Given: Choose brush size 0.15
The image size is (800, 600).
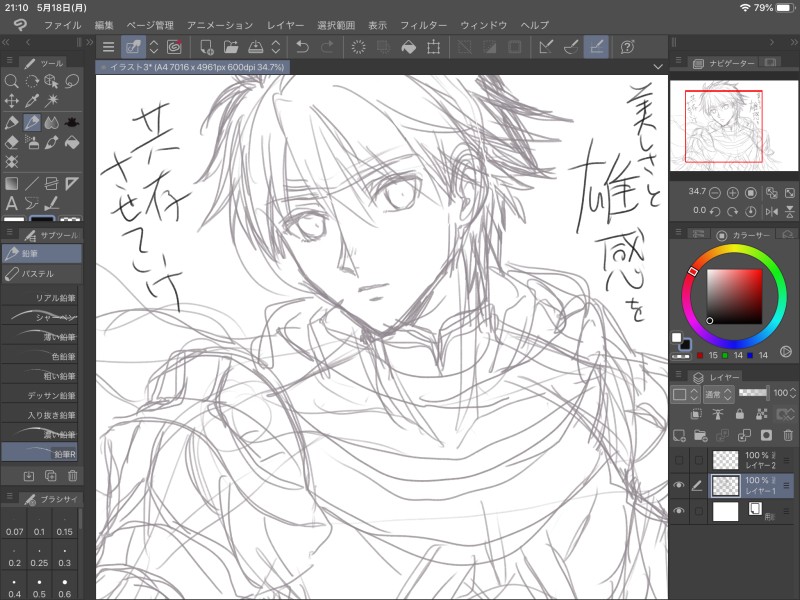Looking at the screenshot, I should pyautogui.click(x=64, y=525).
